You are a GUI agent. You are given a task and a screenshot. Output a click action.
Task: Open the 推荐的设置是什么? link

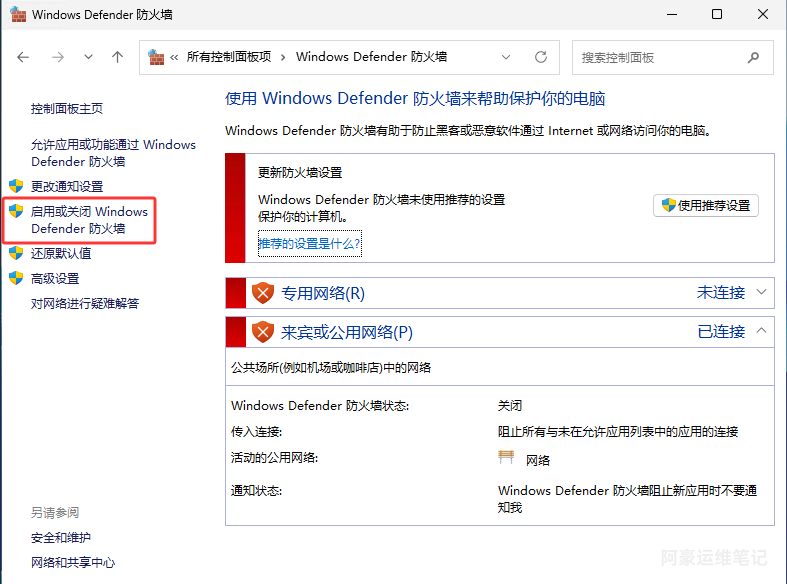(309, 243)
